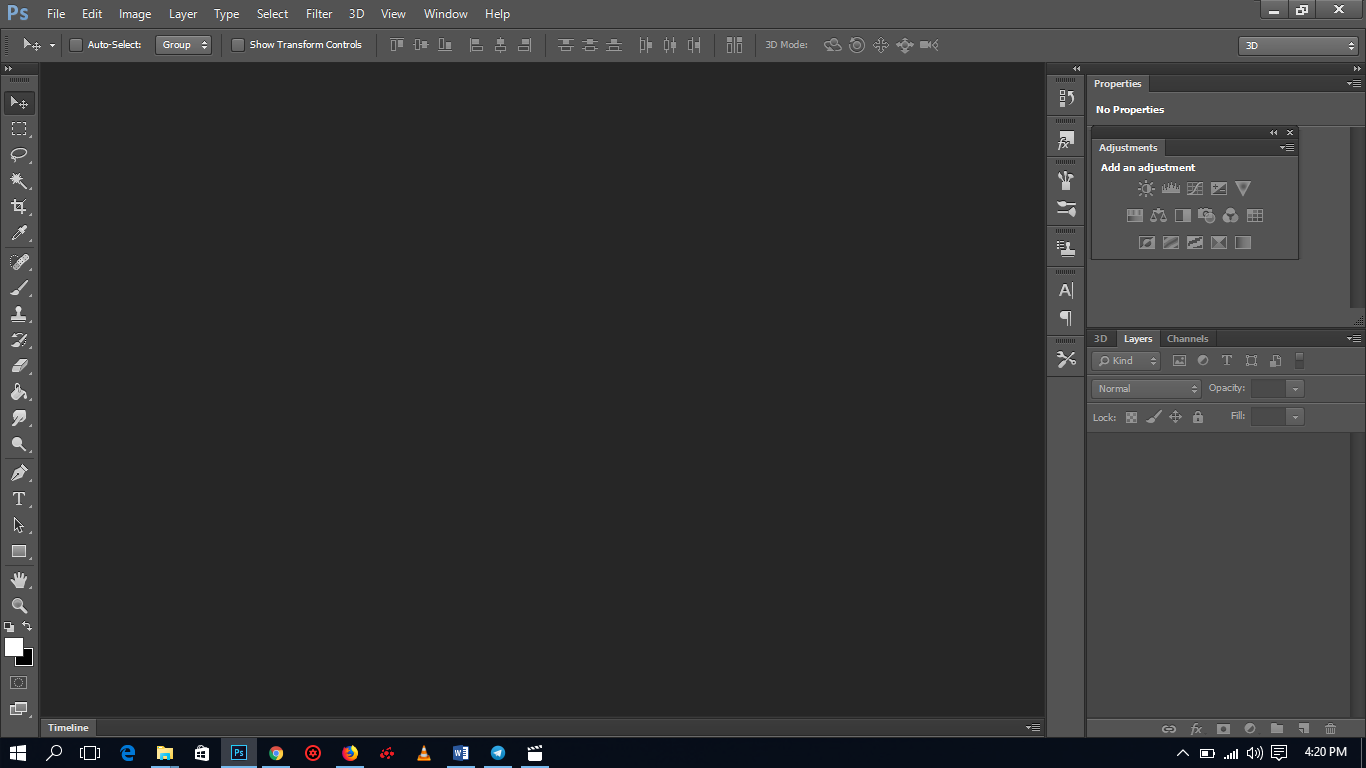Open the 3D workspace switcher dropdown
This screenshot has width=1366, height=768.
pos(1298,46)
